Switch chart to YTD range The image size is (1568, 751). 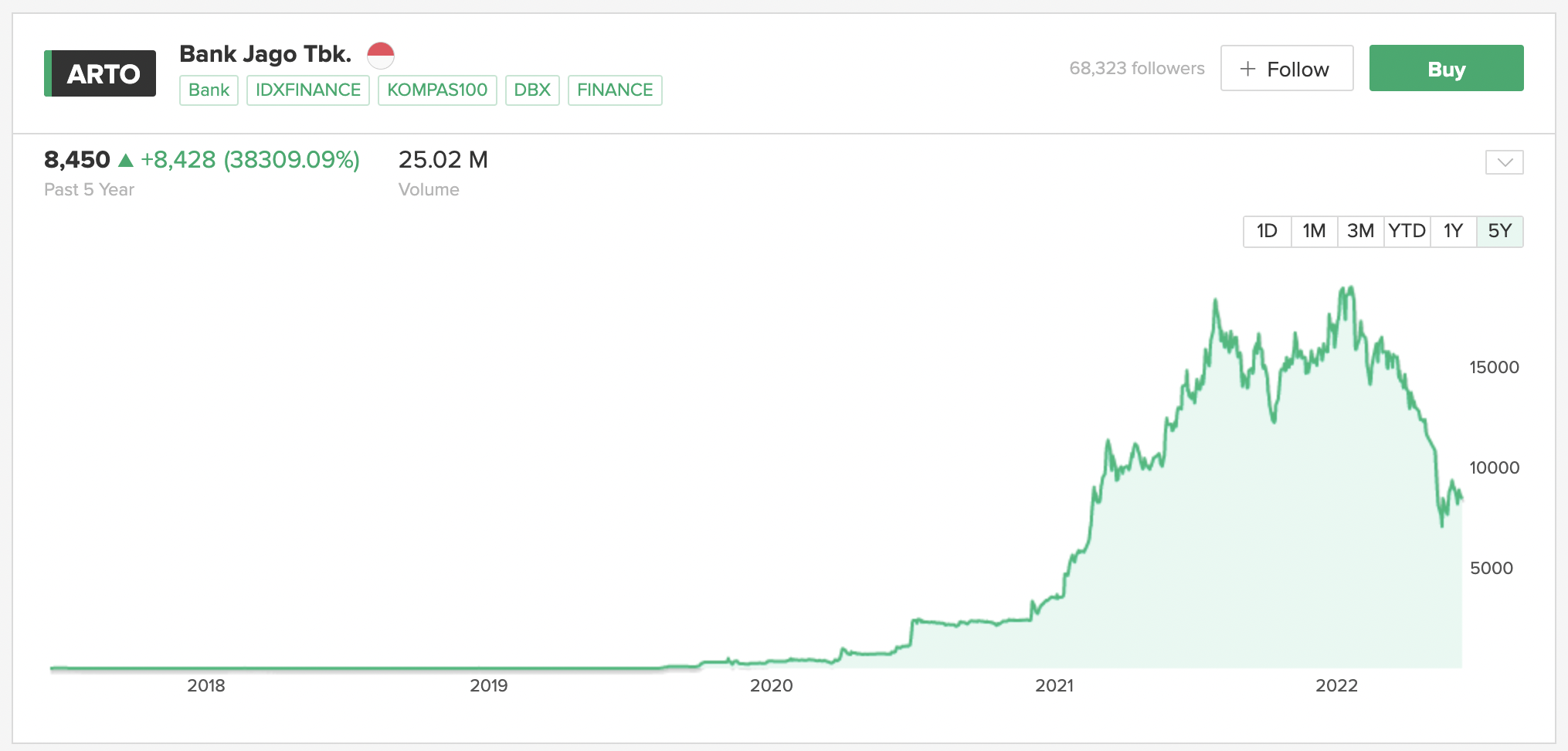(x=1407, y=231)
